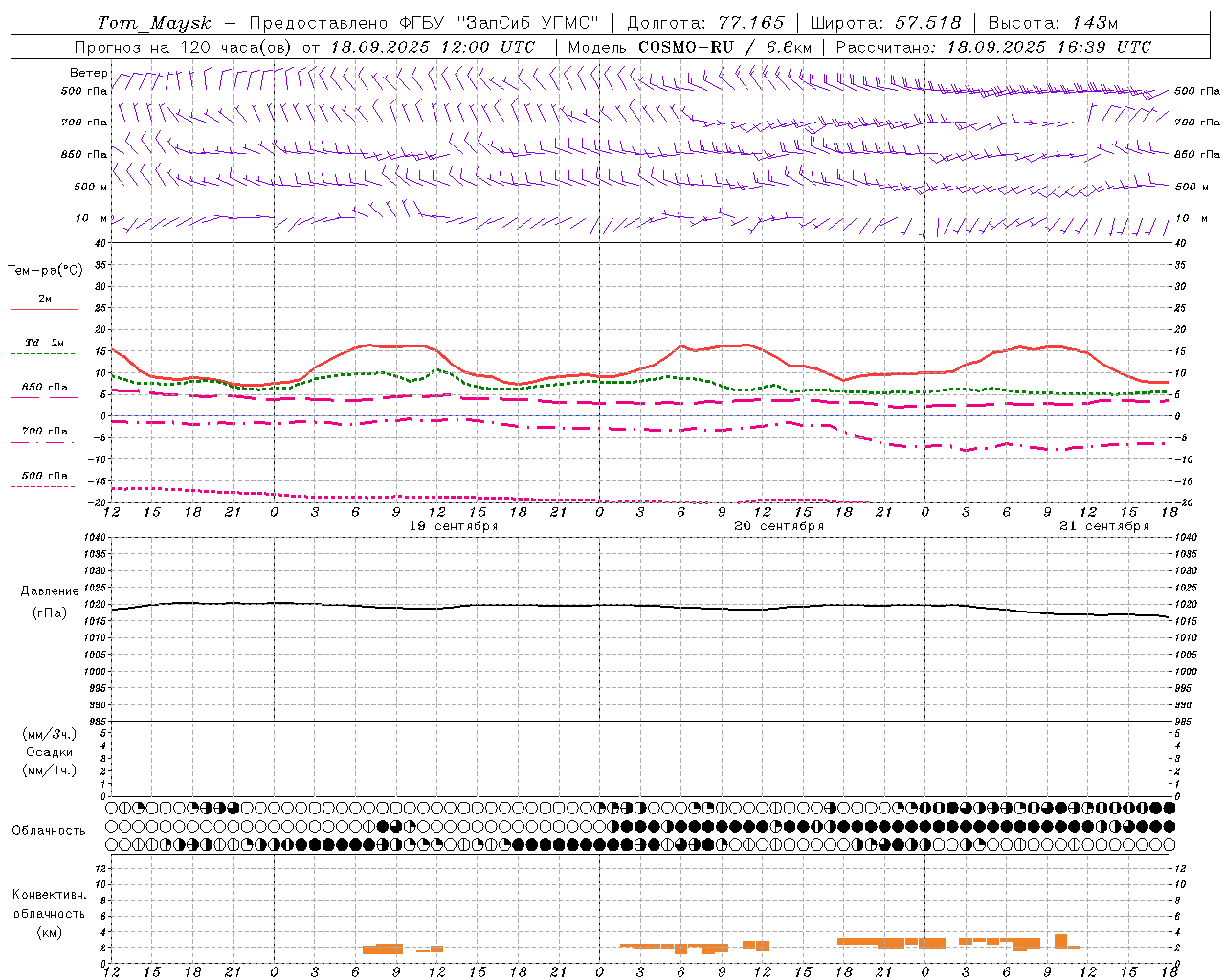Click the 'Высота: 143м' elevation text
Image resolution: width=1225 pixels, height=980 pixels.
click(1053, 23)
